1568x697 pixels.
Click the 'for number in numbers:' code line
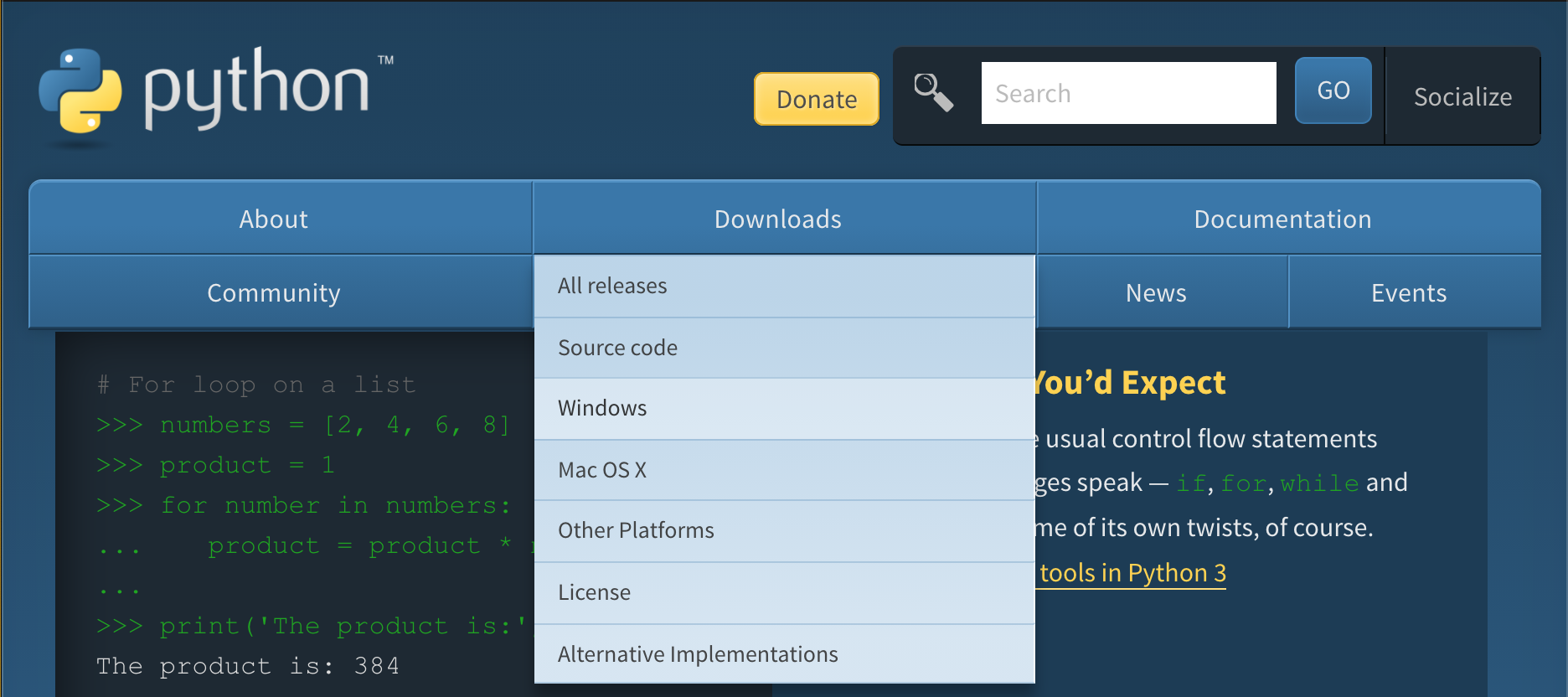pyautogui.click(x=336, y=505)
